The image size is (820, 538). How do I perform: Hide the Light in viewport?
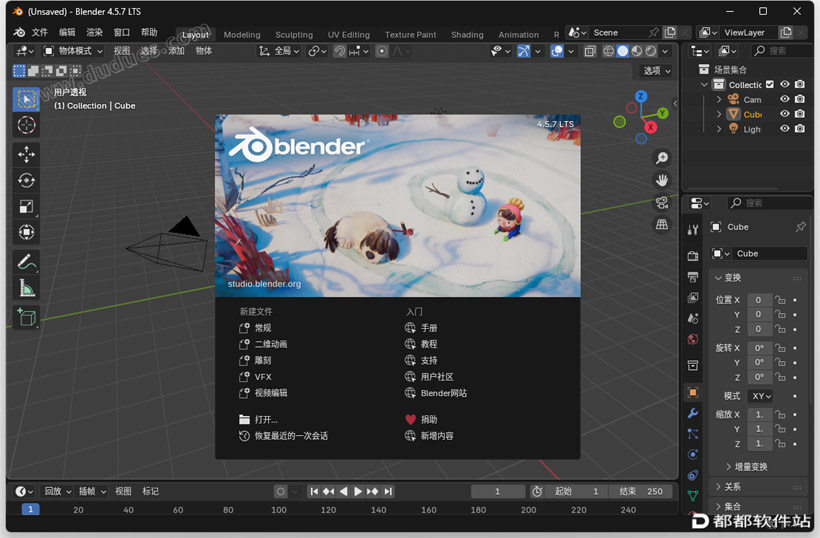coord(784,129)
